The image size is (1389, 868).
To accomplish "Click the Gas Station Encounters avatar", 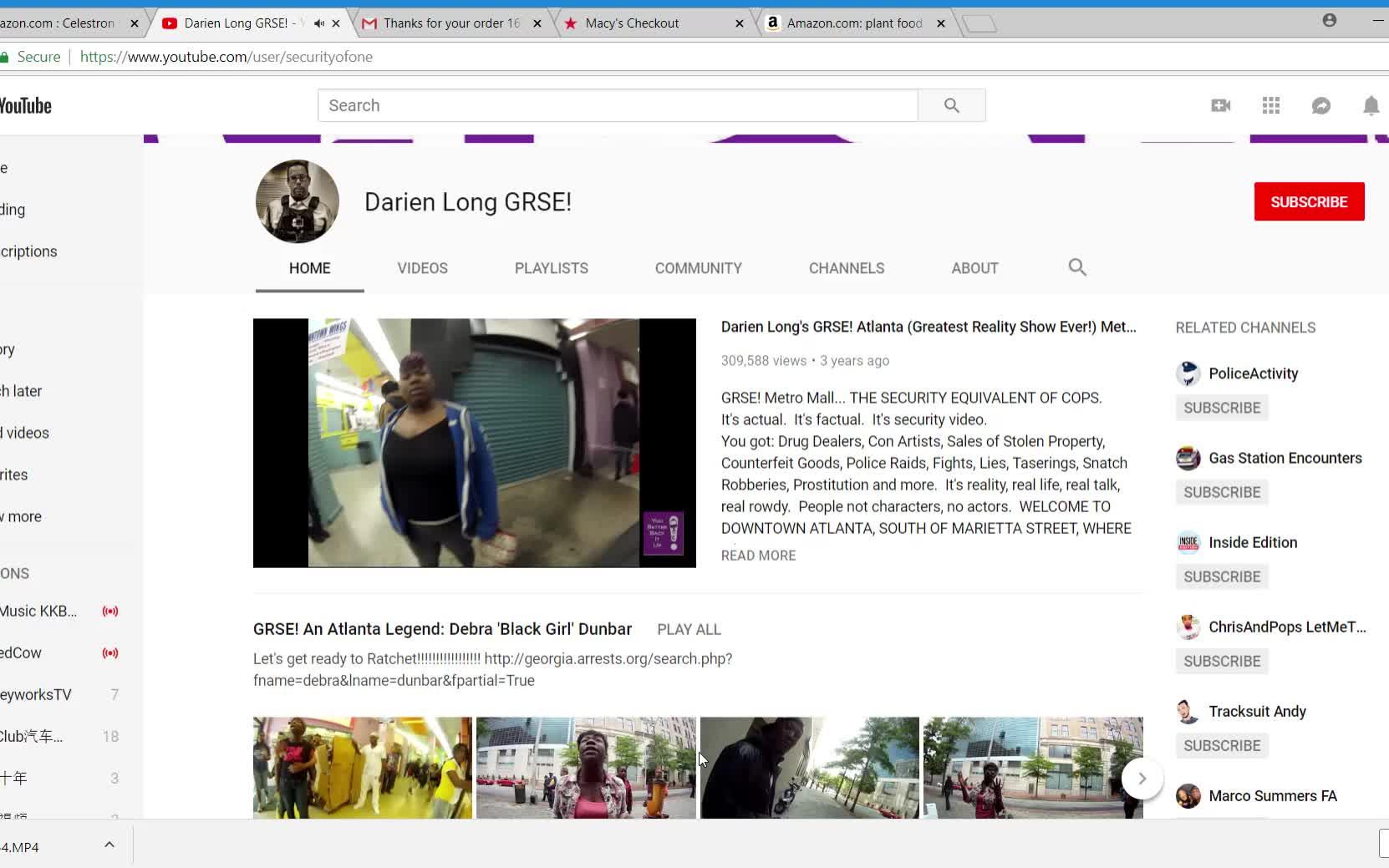I will click(x=1188, y=458).
